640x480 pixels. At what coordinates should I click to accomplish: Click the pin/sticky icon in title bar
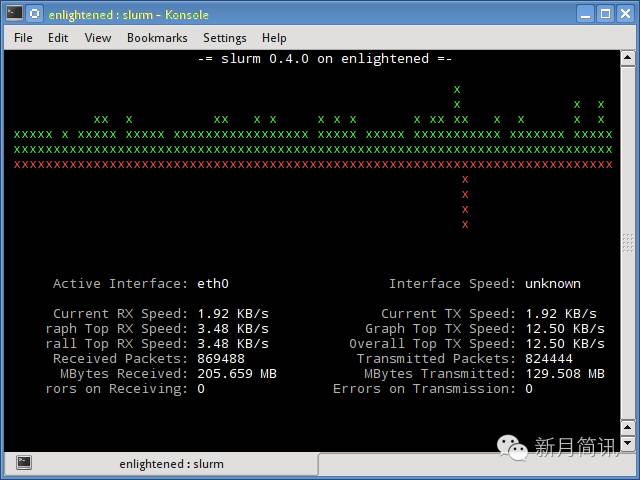point(35,13)
